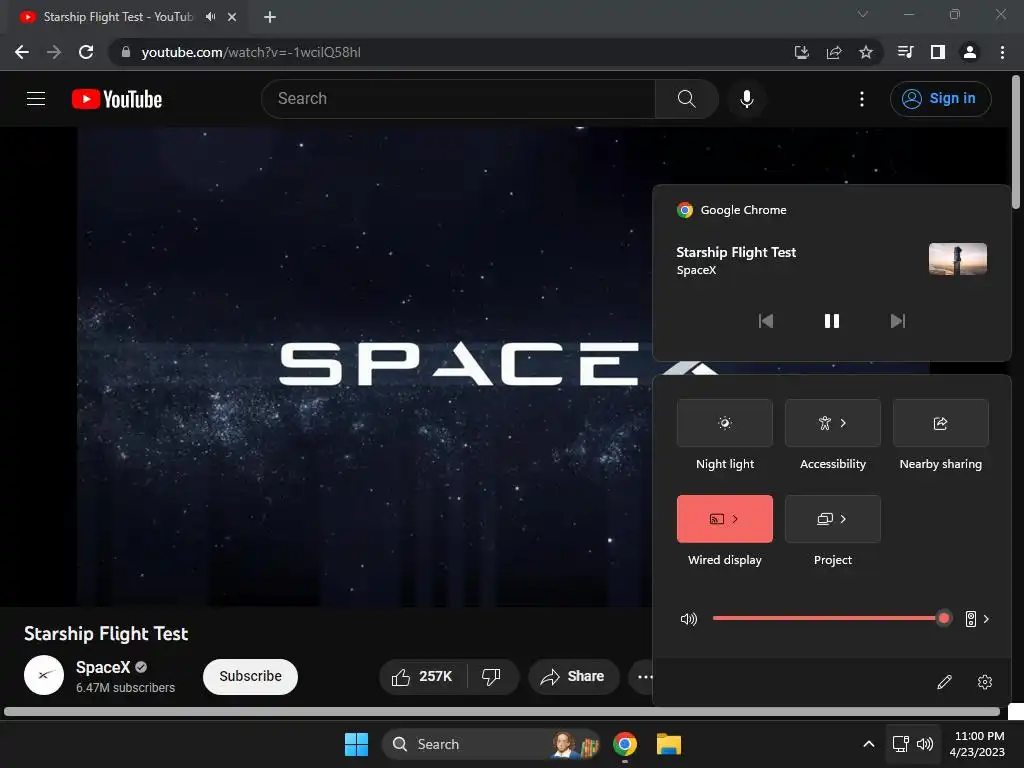The image size is (1024, 768).
Task: Click Starship Flight Test title in flyout
Action: pos(736,252)
